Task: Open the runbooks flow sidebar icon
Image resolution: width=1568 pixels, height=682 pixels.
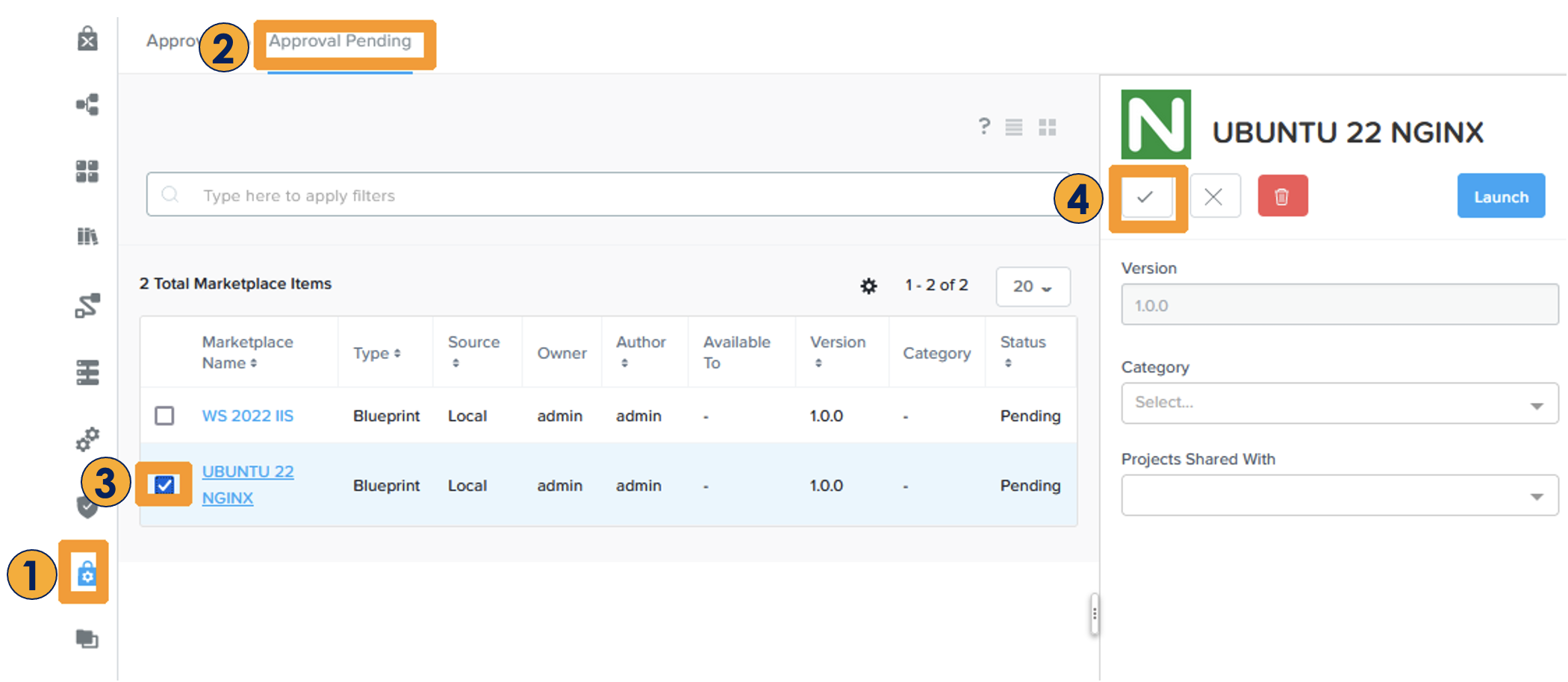Action: click(x=87, y=305)
